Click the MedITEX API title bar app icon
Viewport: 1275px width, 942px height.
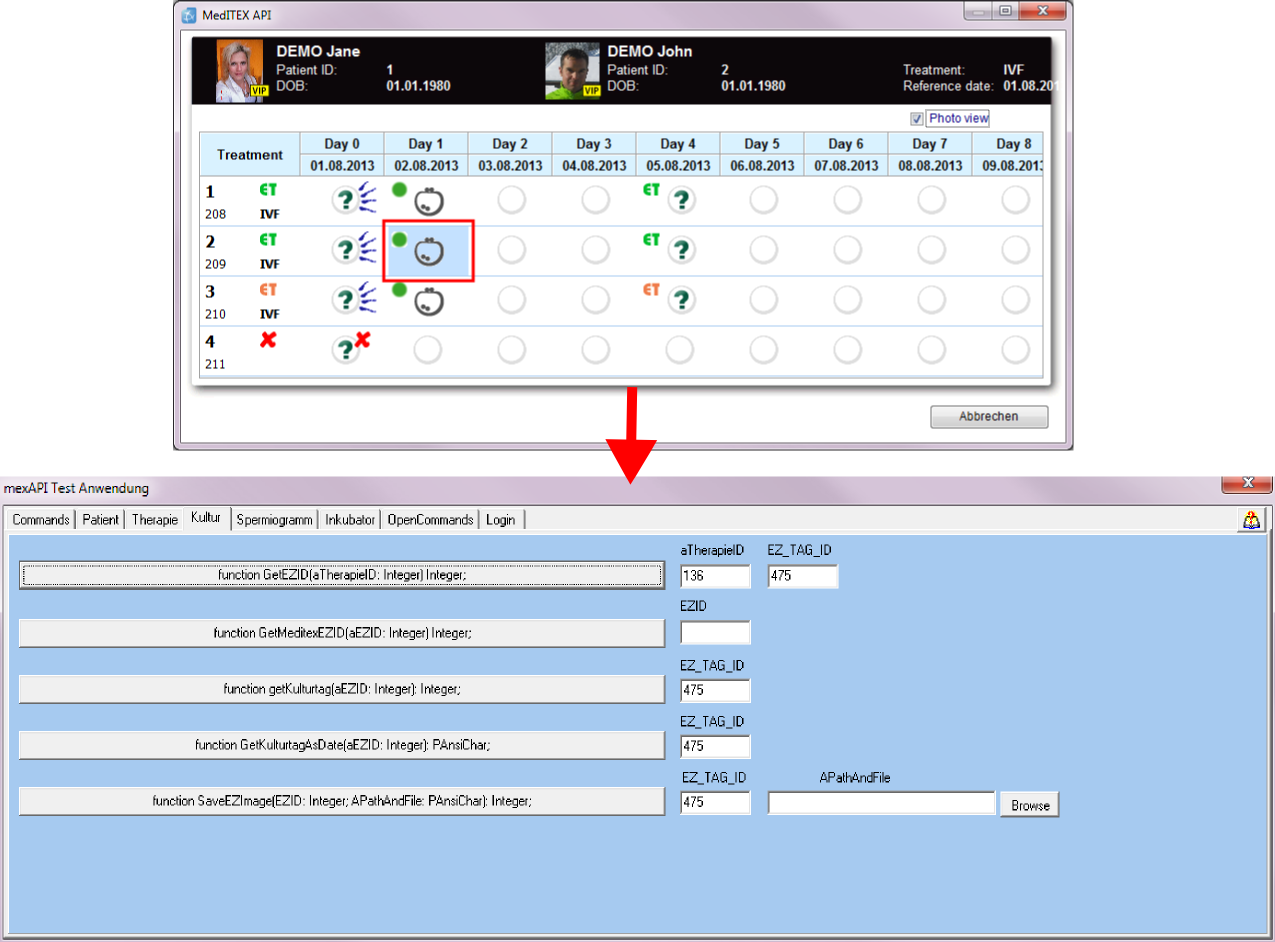coord(190,15)
